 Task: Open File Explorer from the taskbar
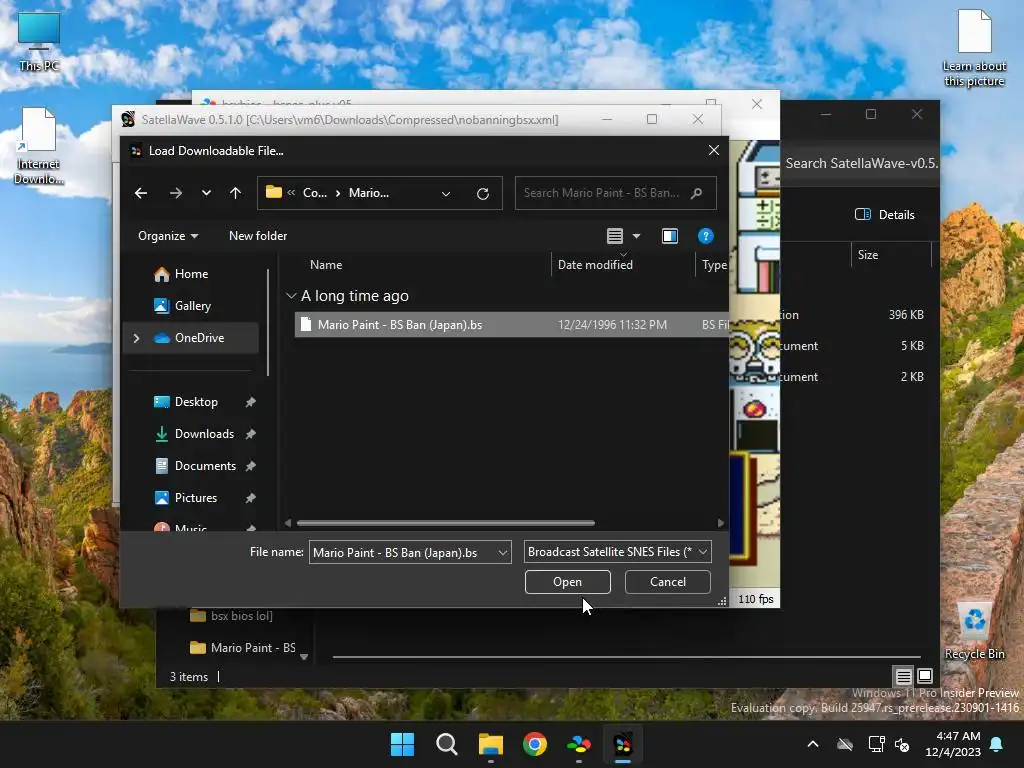490,744
